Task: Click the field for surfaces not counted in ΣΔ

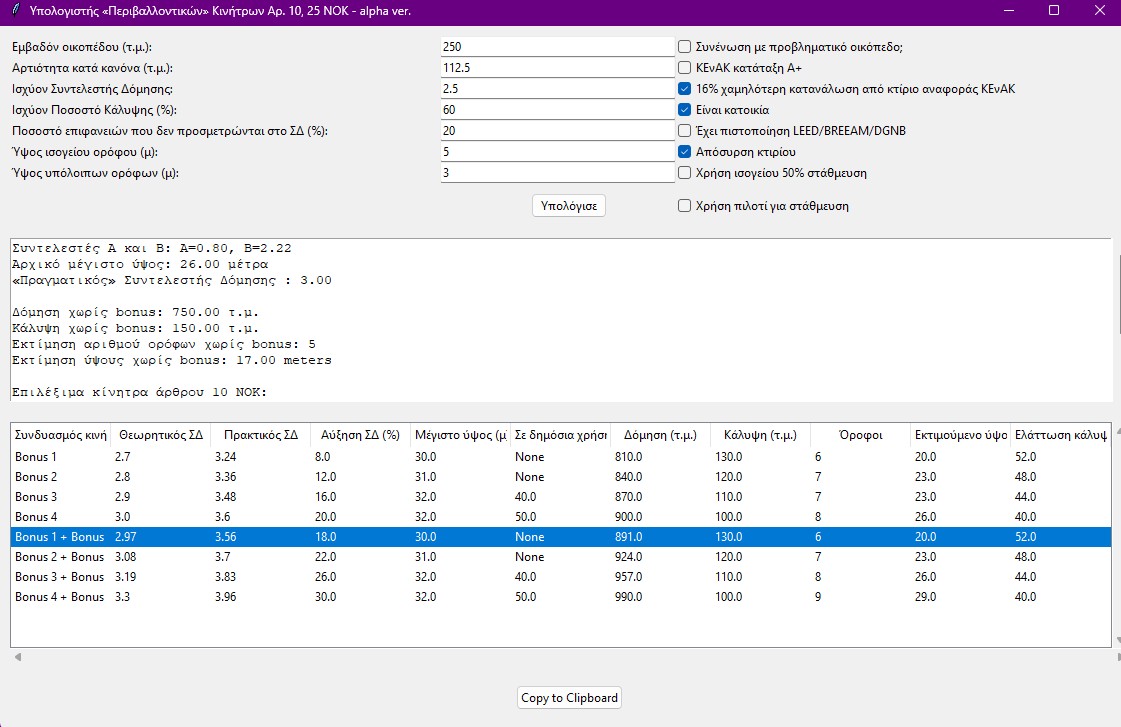Action: click(558, 131)
